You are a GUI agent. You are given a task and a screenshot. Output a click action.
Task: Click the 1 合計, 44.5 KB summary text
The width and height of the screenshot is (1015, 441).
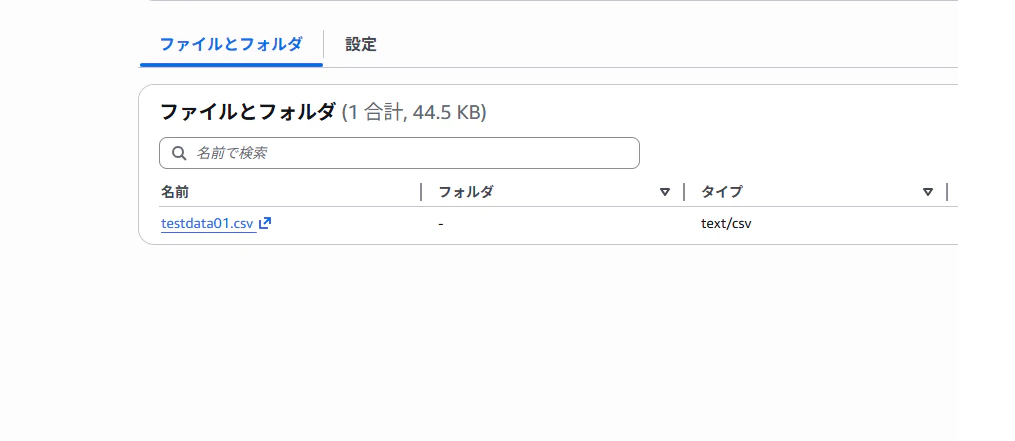(414, 113)
